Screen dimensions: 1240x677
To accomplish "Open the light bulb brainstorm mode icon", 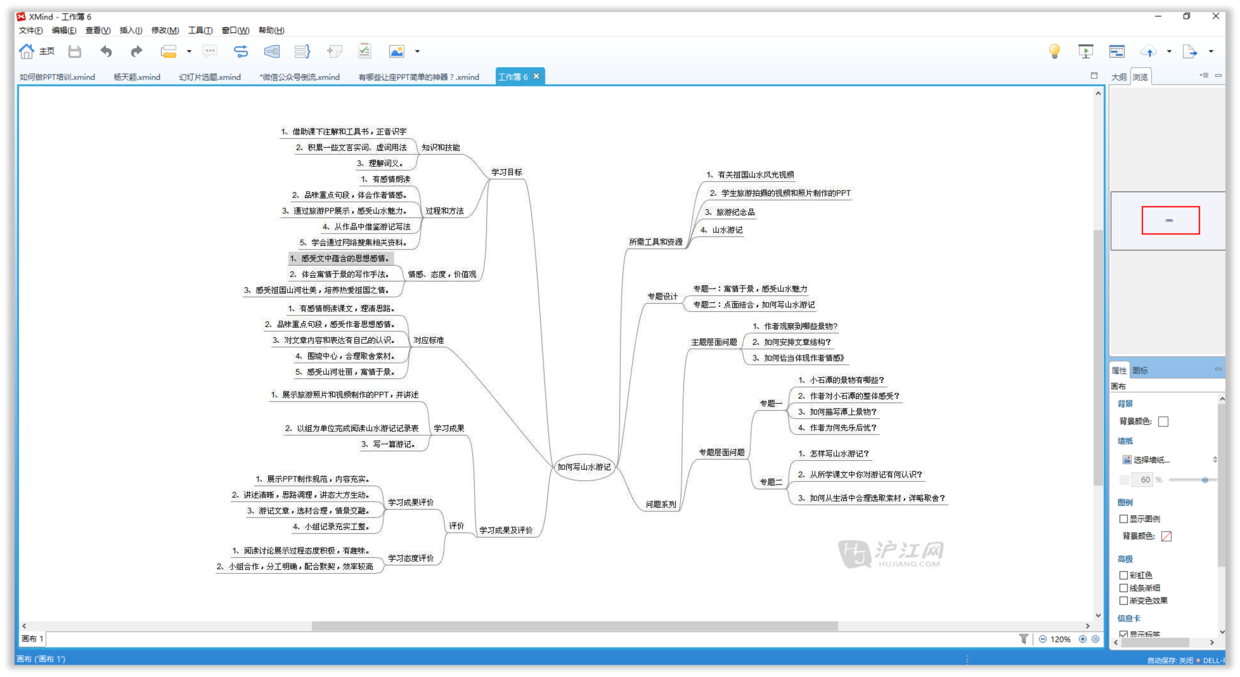I will 1054,51.
